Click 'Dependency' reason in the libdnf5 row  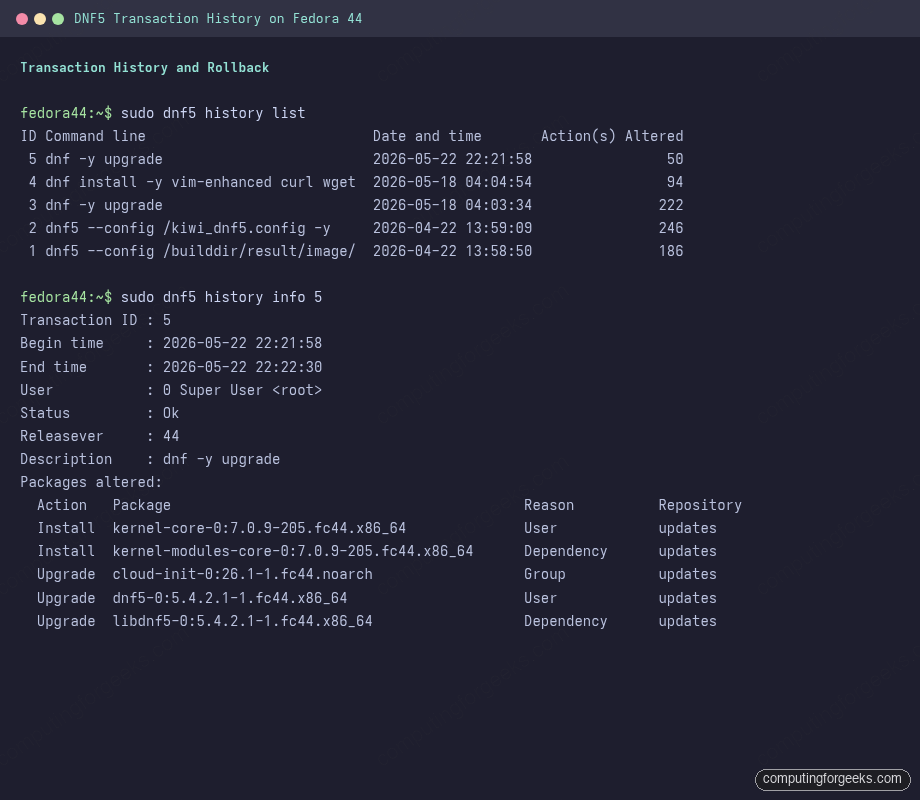(566, 621)
